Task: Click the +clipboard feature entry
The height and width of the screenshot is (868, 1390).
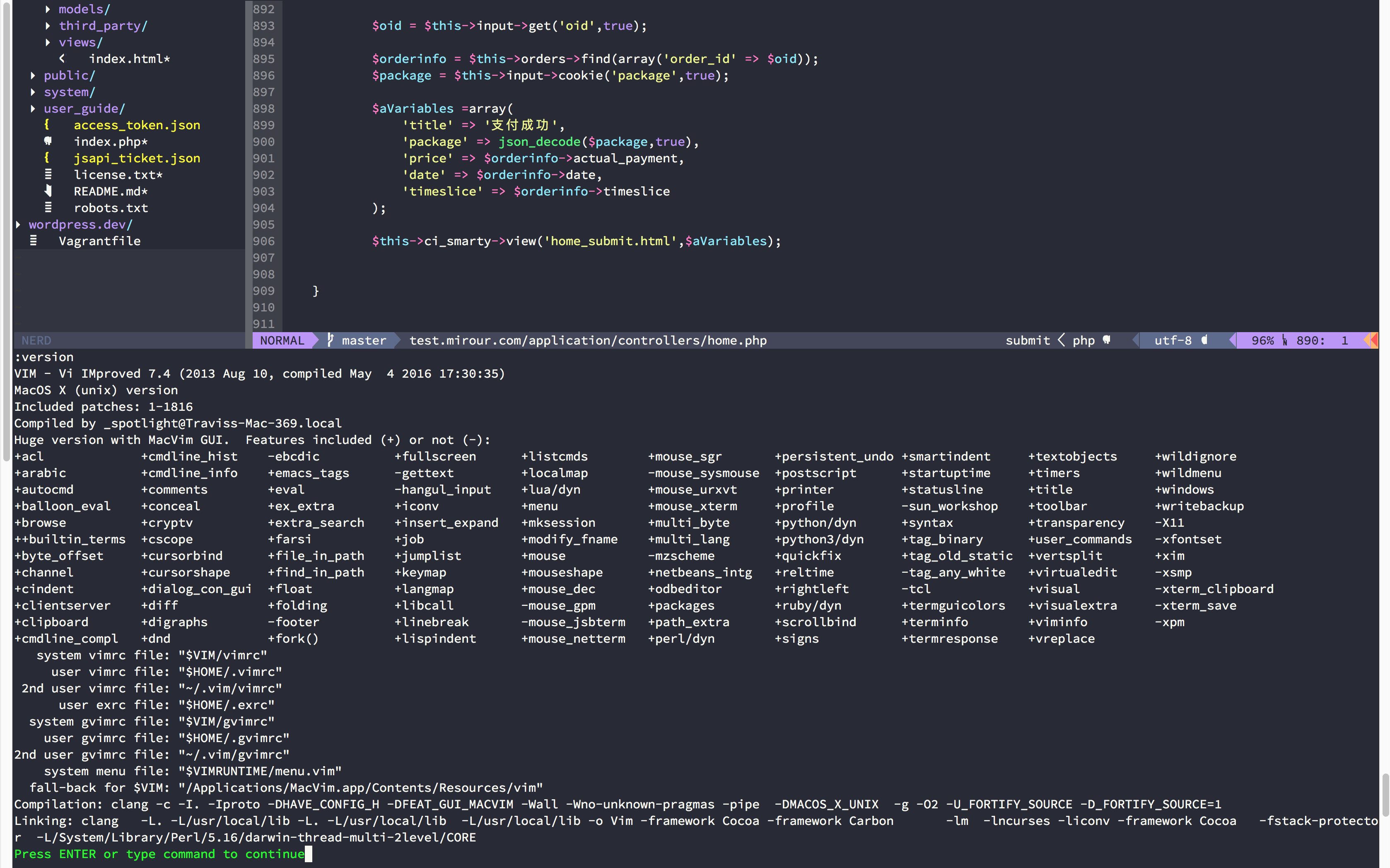Action: tap(51, 622)
